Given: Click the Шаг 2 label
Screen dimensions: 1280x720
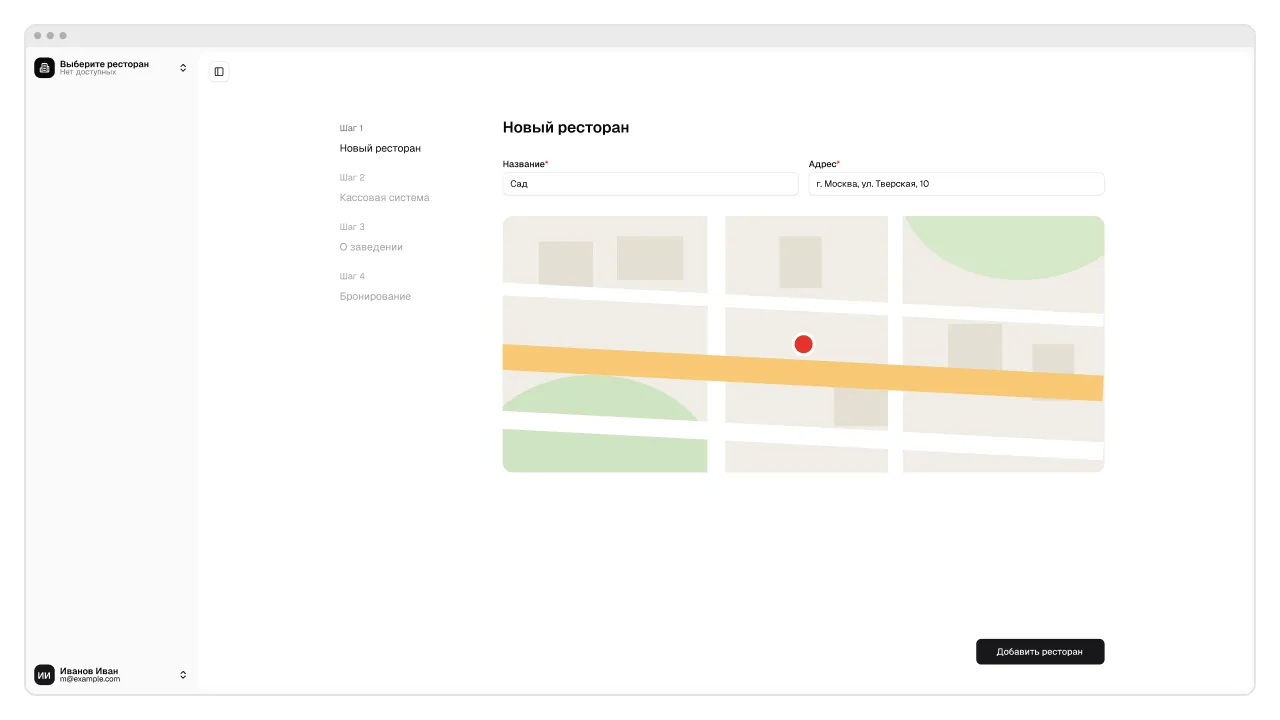Looking at the screenshot, I should tap(352, 177).
